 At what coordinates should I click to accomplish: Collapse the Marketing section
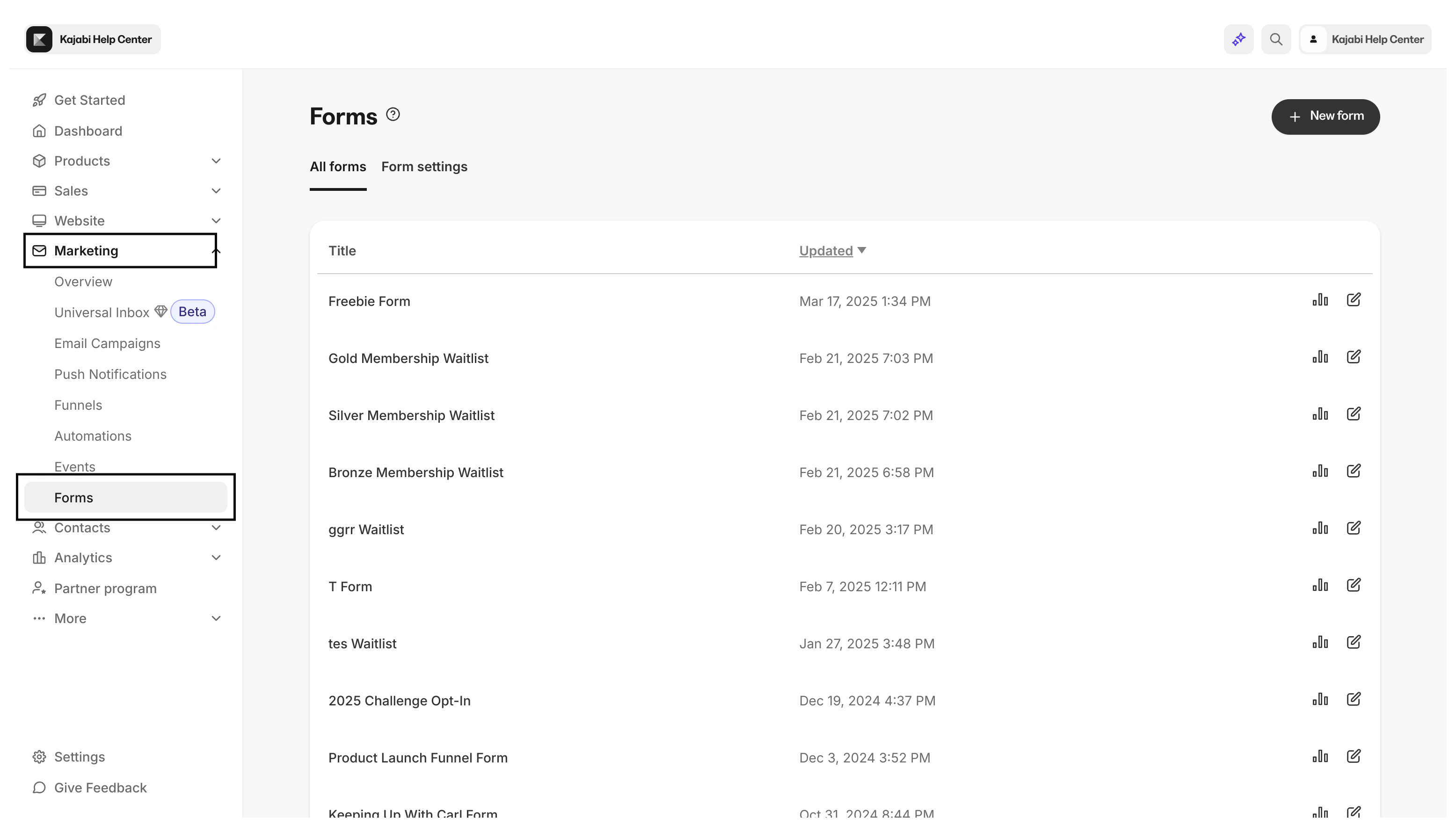[216, 251]
